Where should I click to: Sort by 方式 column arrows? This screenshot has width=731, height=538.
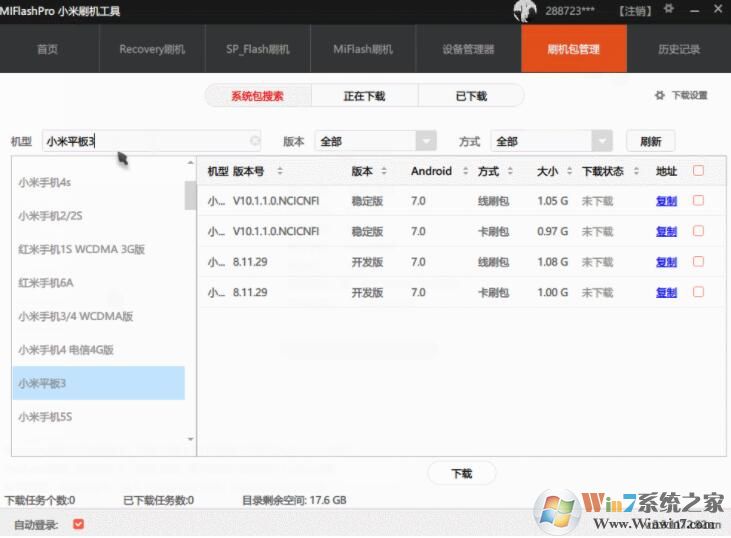[x=510, y=171]
